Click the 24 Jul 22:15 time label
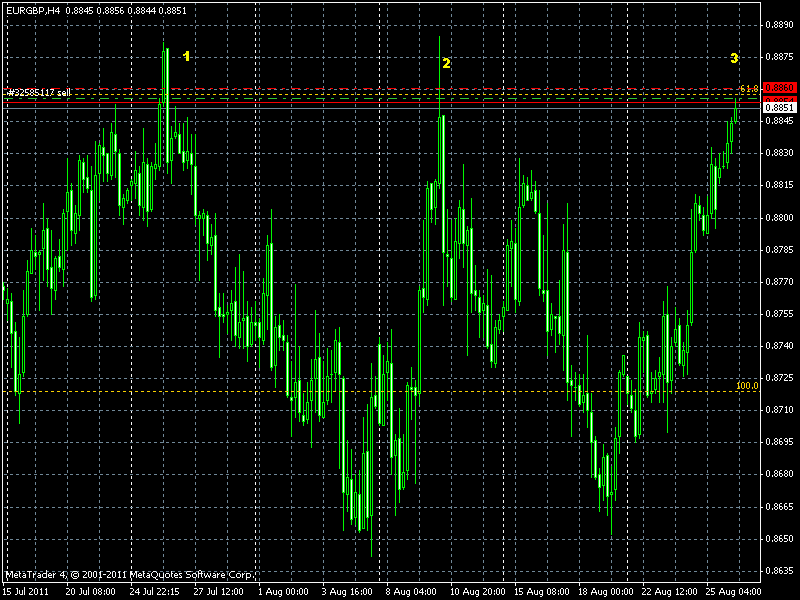The width and height of the screenshot is (800, 600). click(155, 592)
